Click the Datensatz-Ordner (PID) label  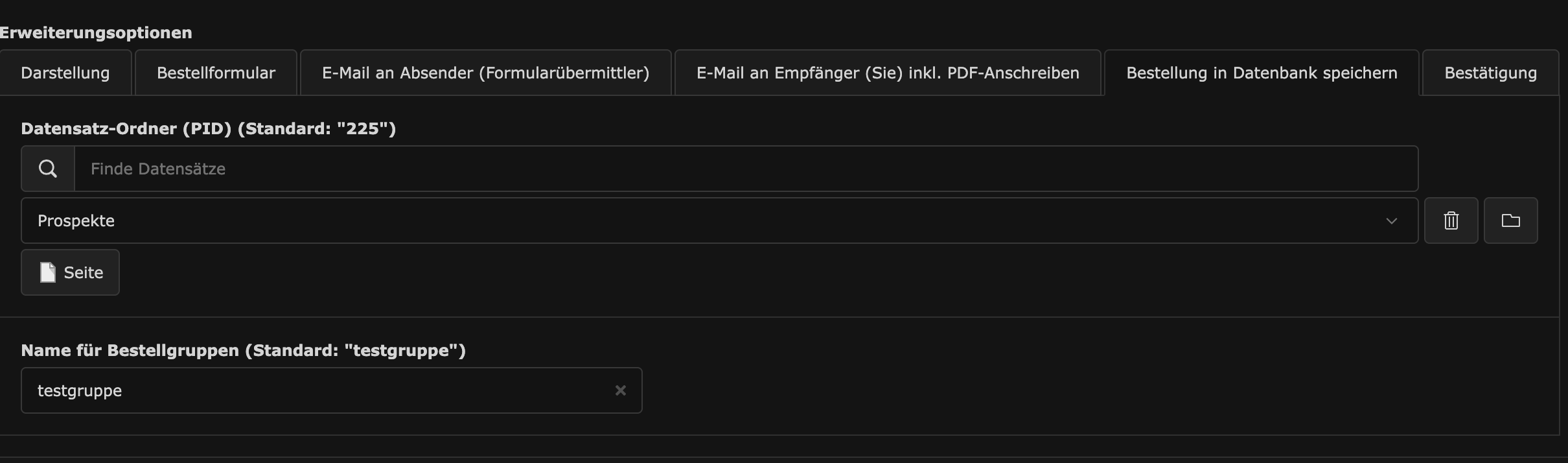208,128
